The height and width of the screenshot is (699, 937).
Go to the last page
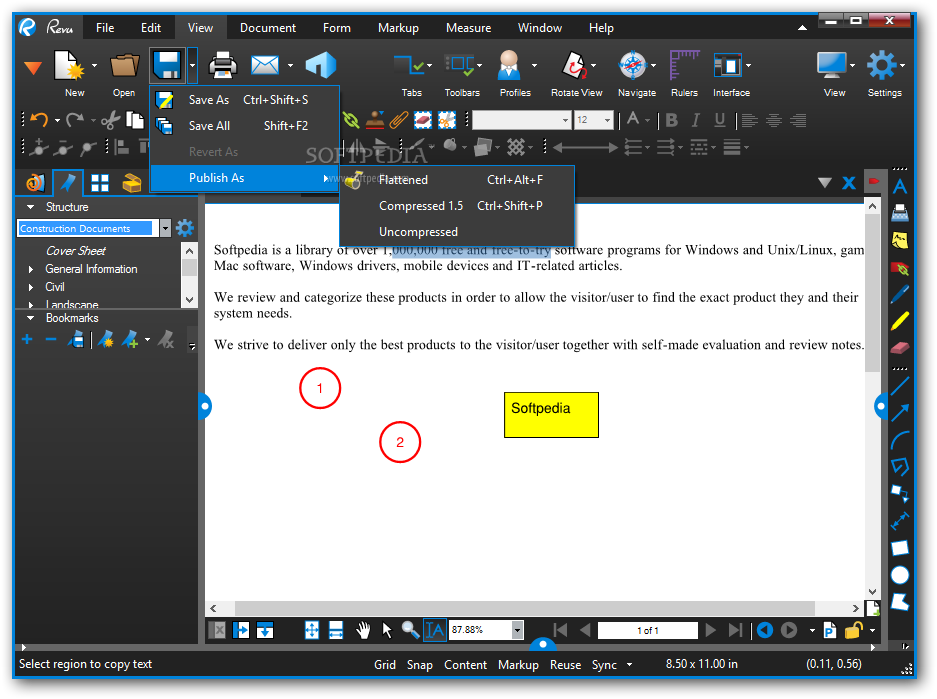coord(735,630)
